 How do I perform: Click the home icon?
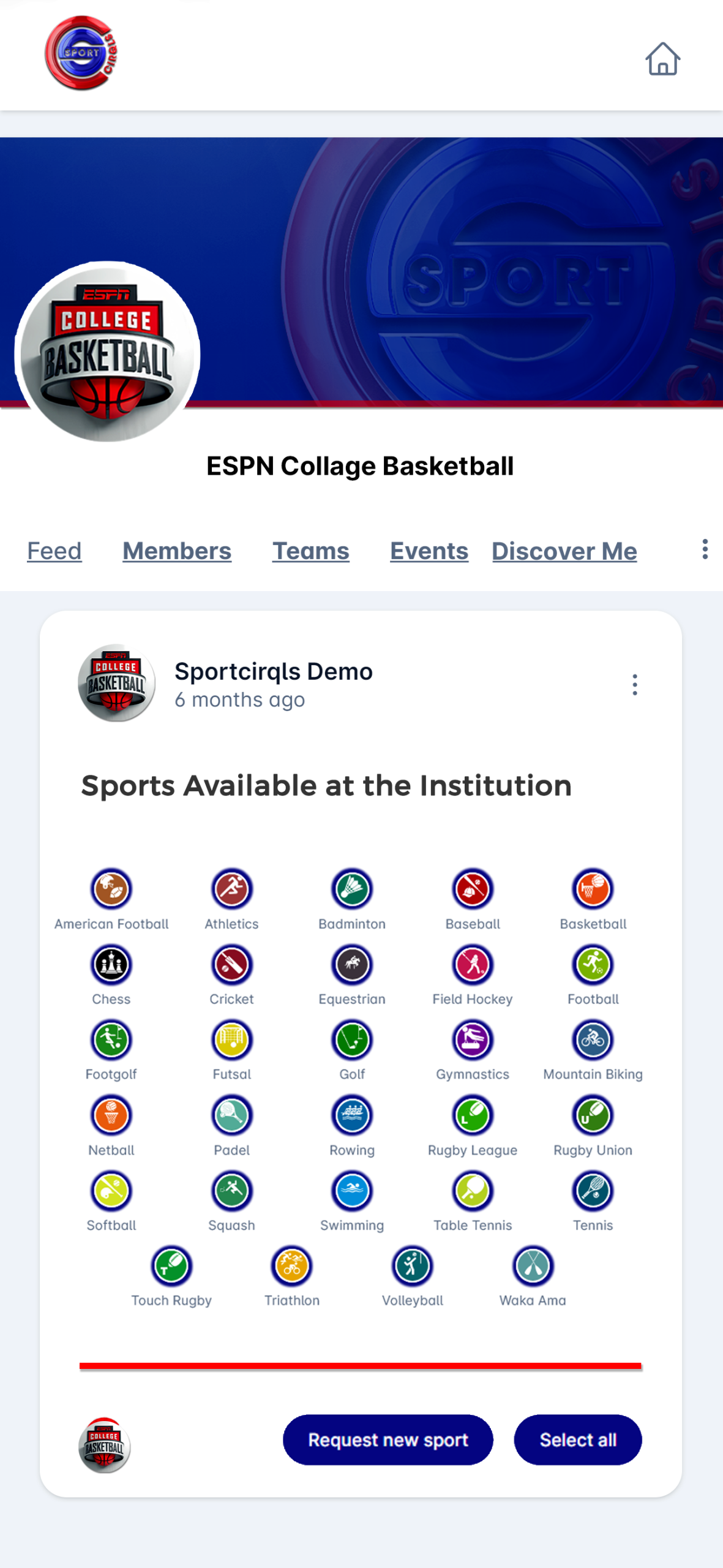click(x=662, y=59)
